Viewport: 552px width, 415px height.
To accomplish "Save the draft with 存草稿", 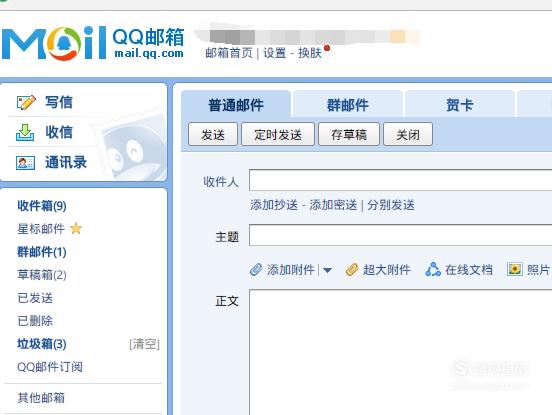I will coord(349,134).
